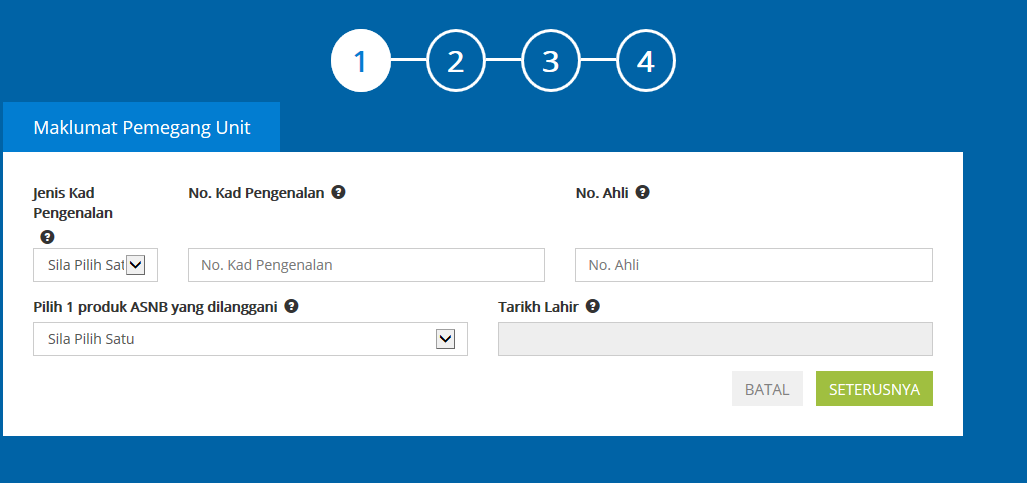Focus the No. Ahli input field
Viewport: 1027px width, 483px height.
point(754,265)
